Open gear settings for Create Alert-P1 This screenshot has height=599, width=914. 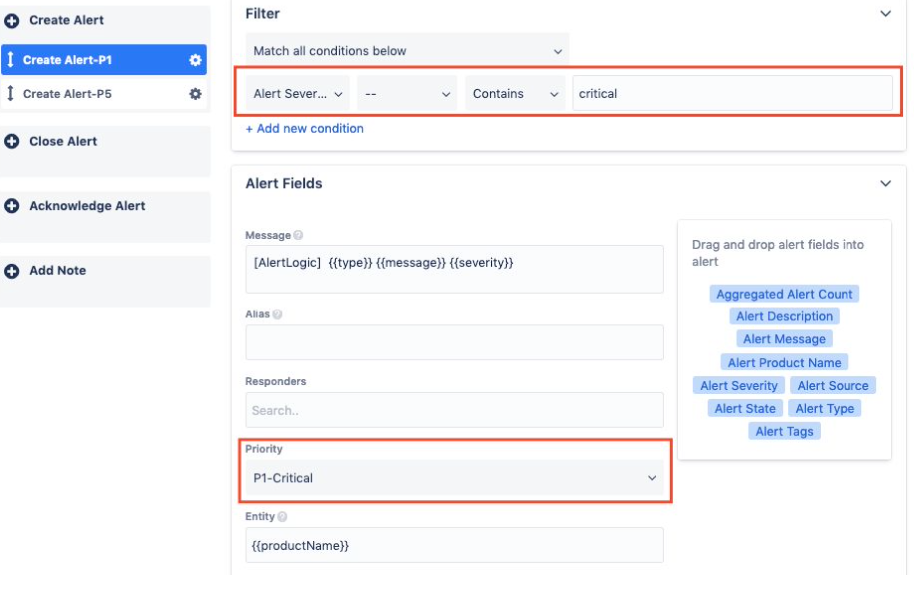(x=195, y=60)
